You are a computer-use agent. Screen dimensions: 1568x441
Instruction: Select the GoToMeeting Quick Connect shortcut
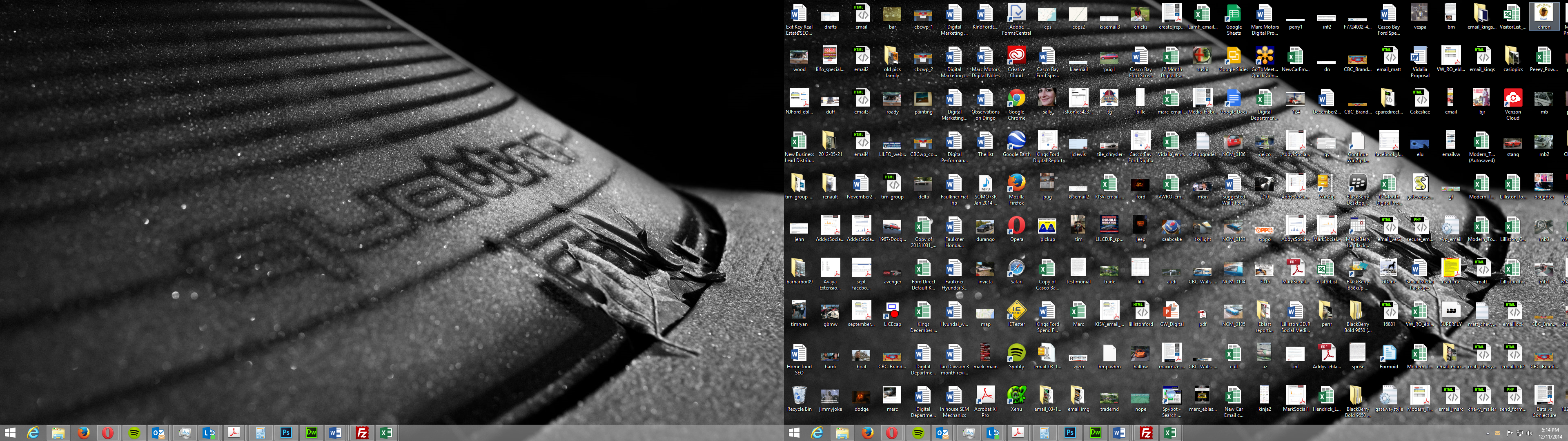tap(1264, 62)
